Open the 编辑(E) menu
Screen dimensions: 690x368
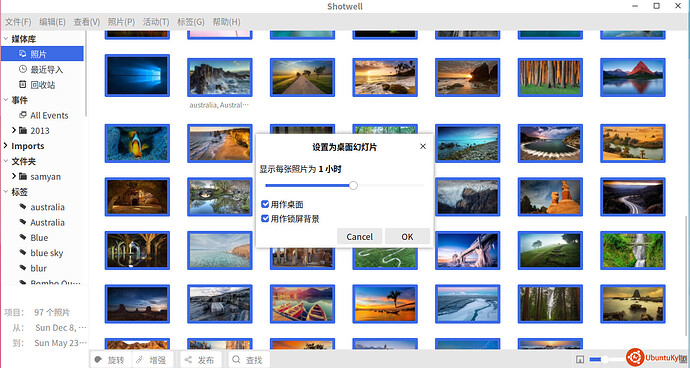[52, 22]
